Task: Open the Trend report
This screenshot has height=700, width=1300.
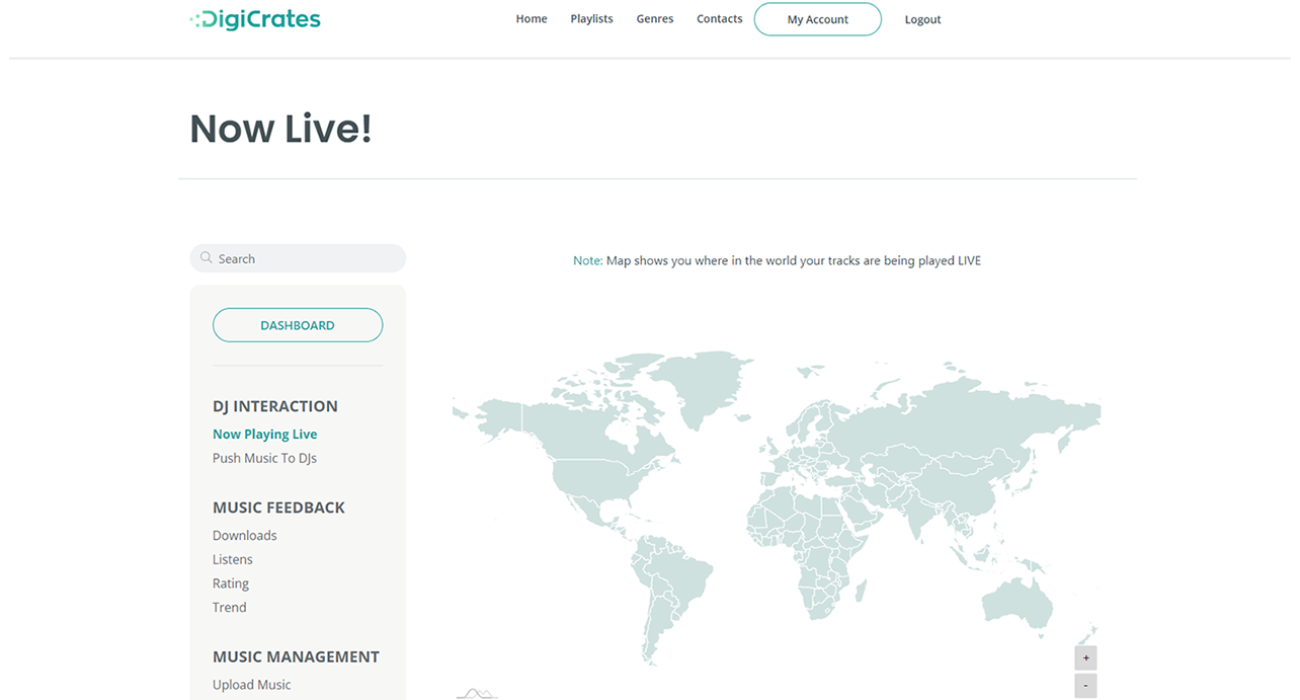Action: coord(229,607)
